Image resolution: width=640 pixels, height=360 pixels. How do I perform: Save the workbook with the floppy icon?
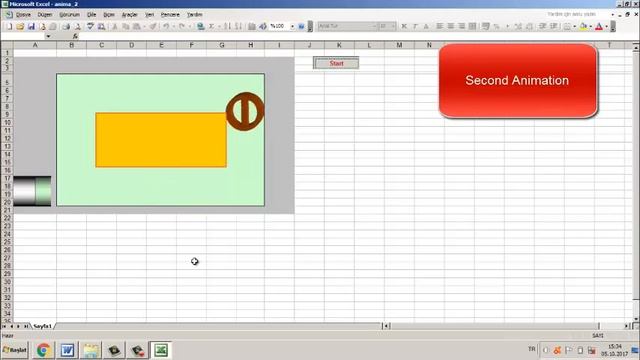tap(31, 27)
